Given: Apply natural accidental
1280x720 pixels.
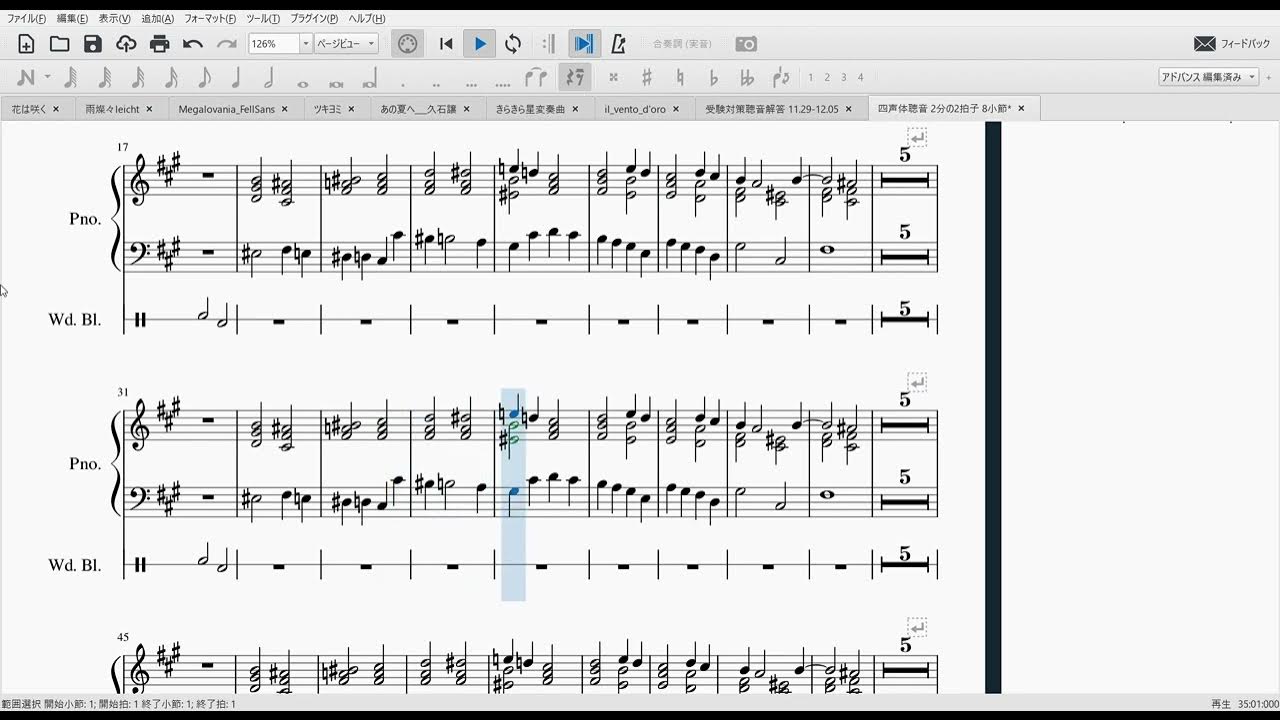Looking at the screenshot, I should point(680,77).
